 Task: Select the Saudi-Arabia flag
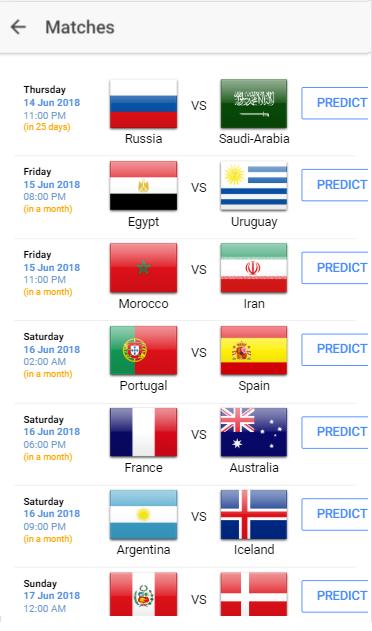254,104
